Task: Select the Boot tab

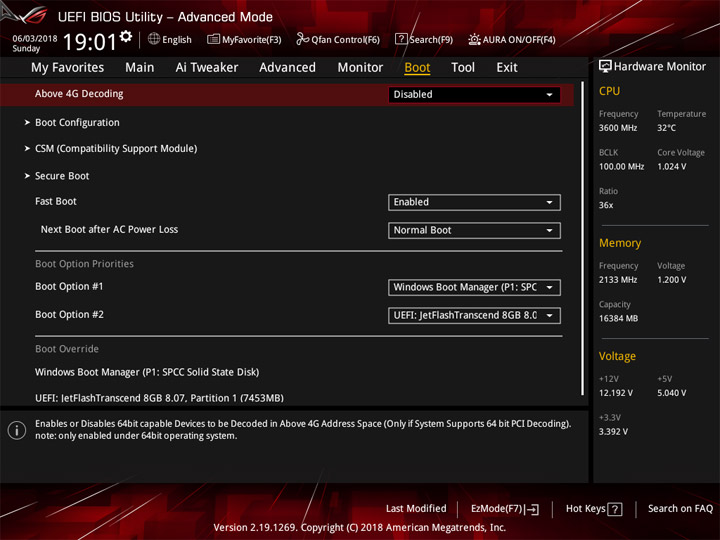Action: tap(417, 68)
